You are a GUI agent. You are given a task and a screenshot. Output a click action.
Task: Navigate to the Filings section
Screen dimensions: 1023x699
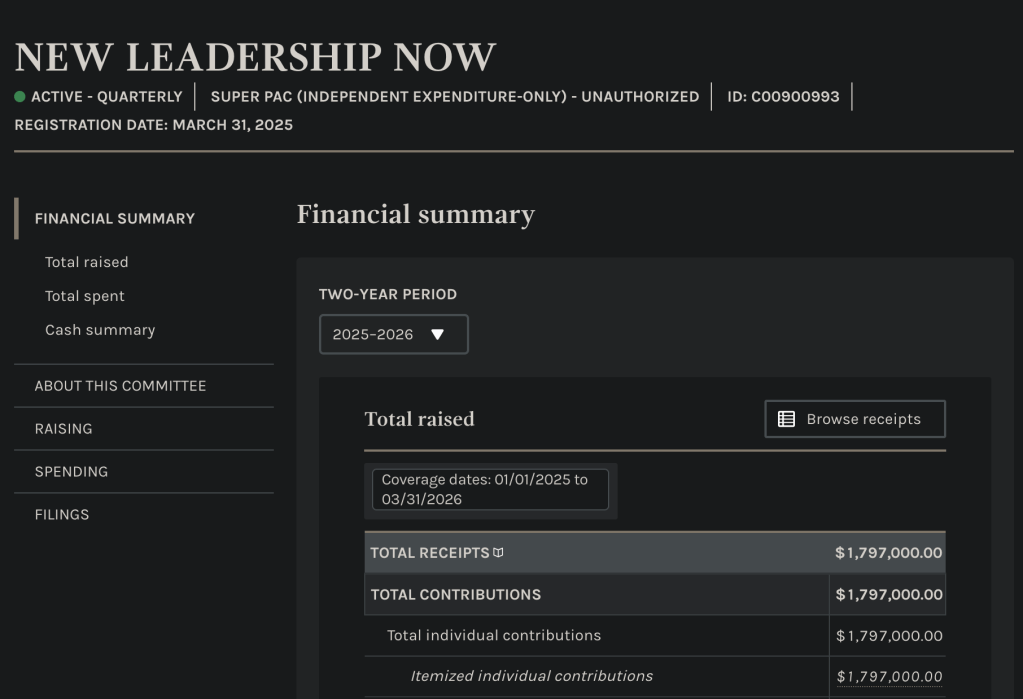tap(62, 515)
